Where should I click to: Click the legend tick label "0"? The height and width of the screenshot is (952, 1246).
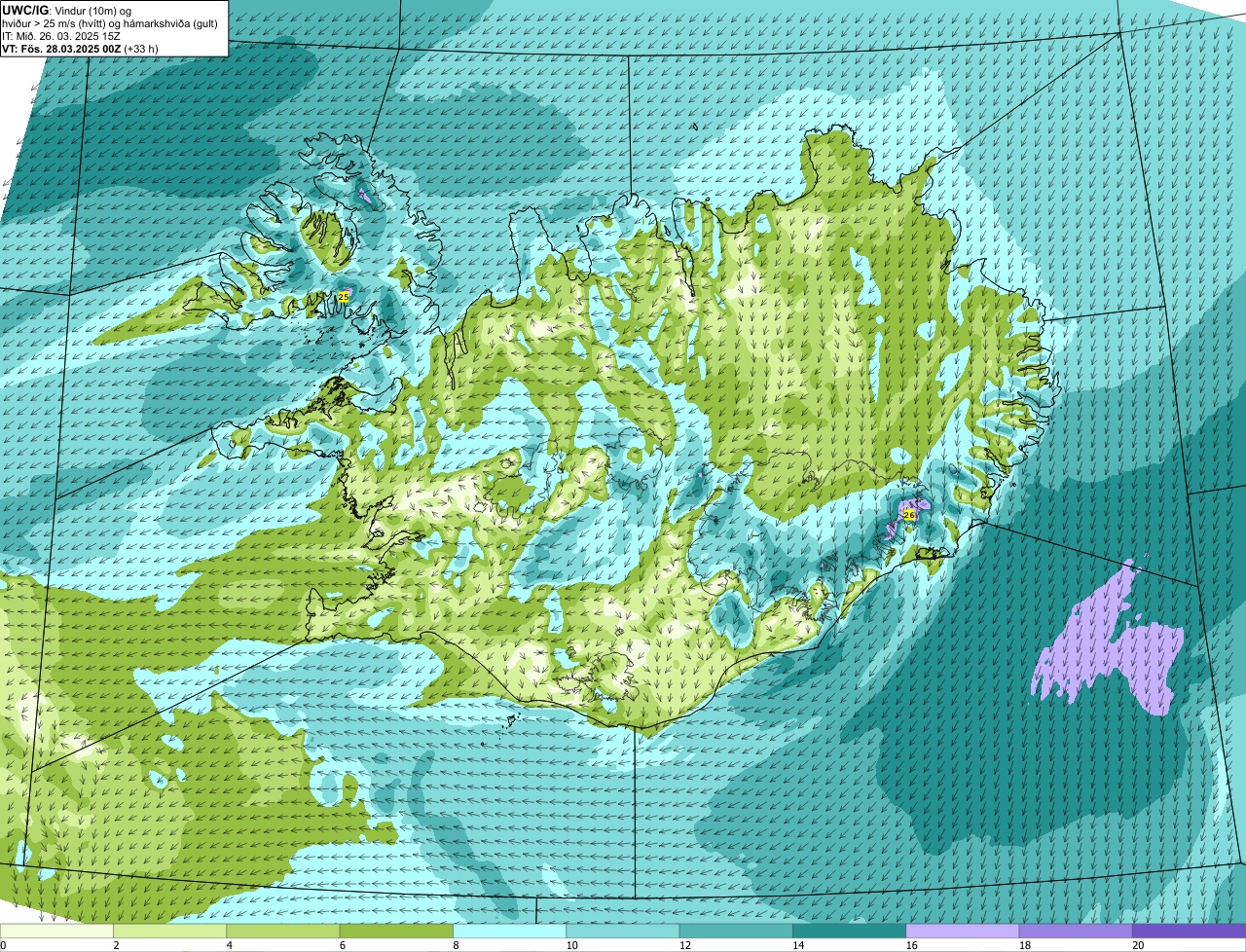tap(3, 945)
